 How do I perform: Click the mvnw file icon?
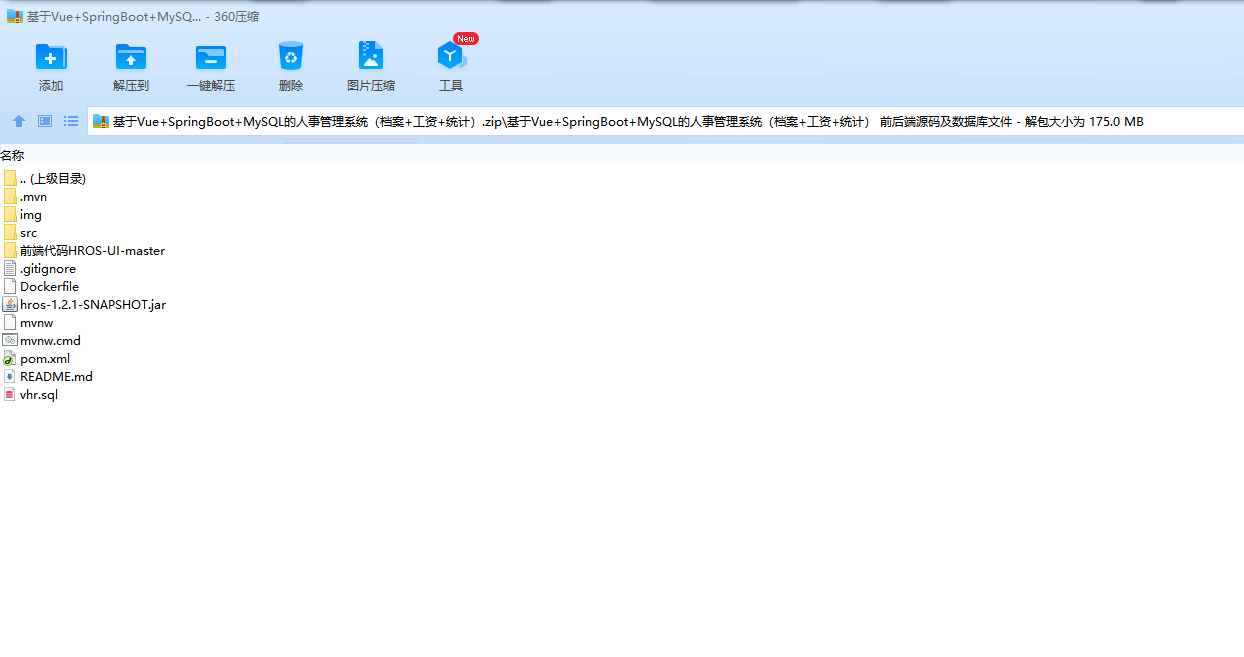[10, 322]
